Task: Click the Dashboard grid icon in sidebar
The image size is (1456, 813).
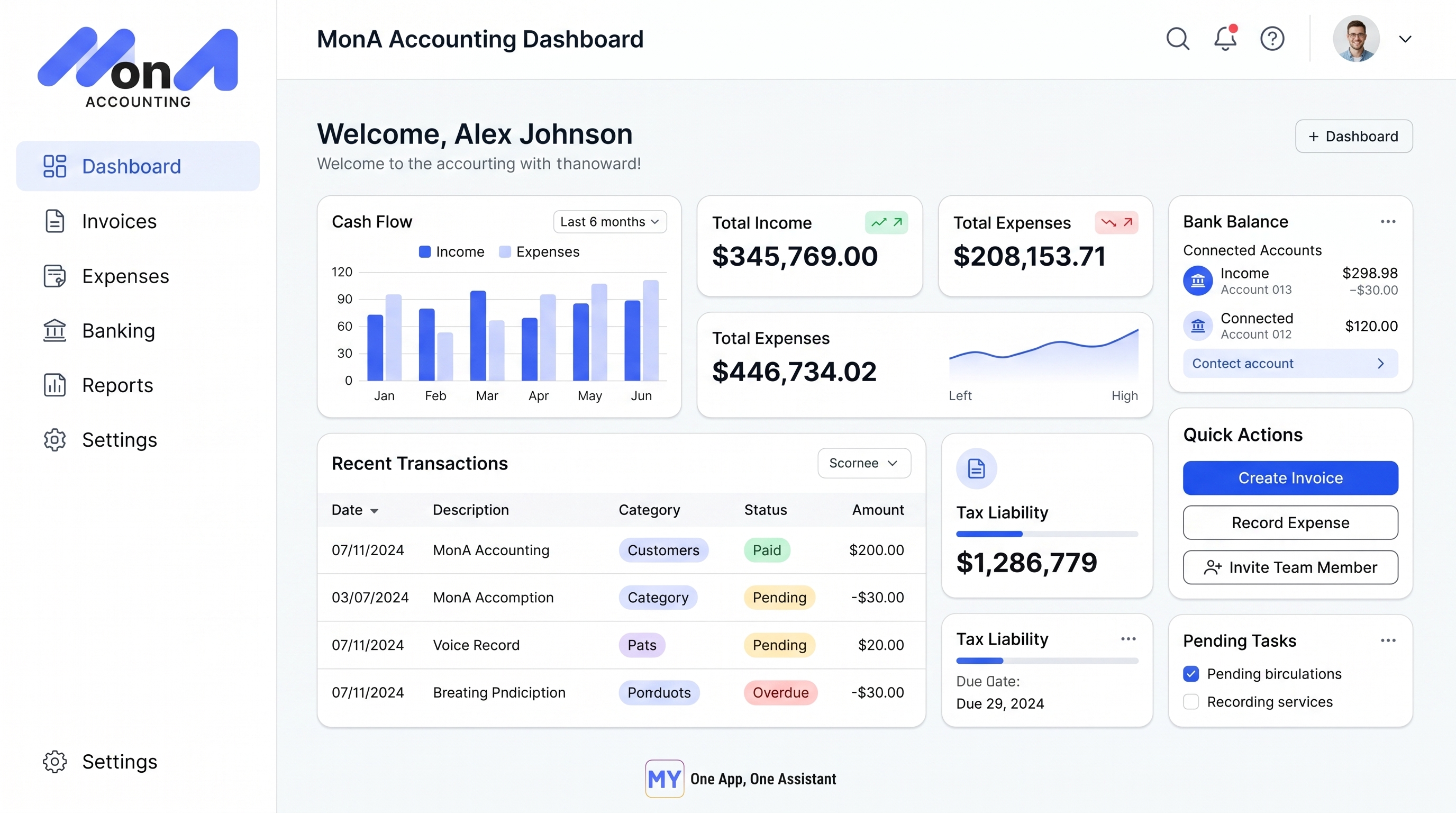Action: pos(55,166)
